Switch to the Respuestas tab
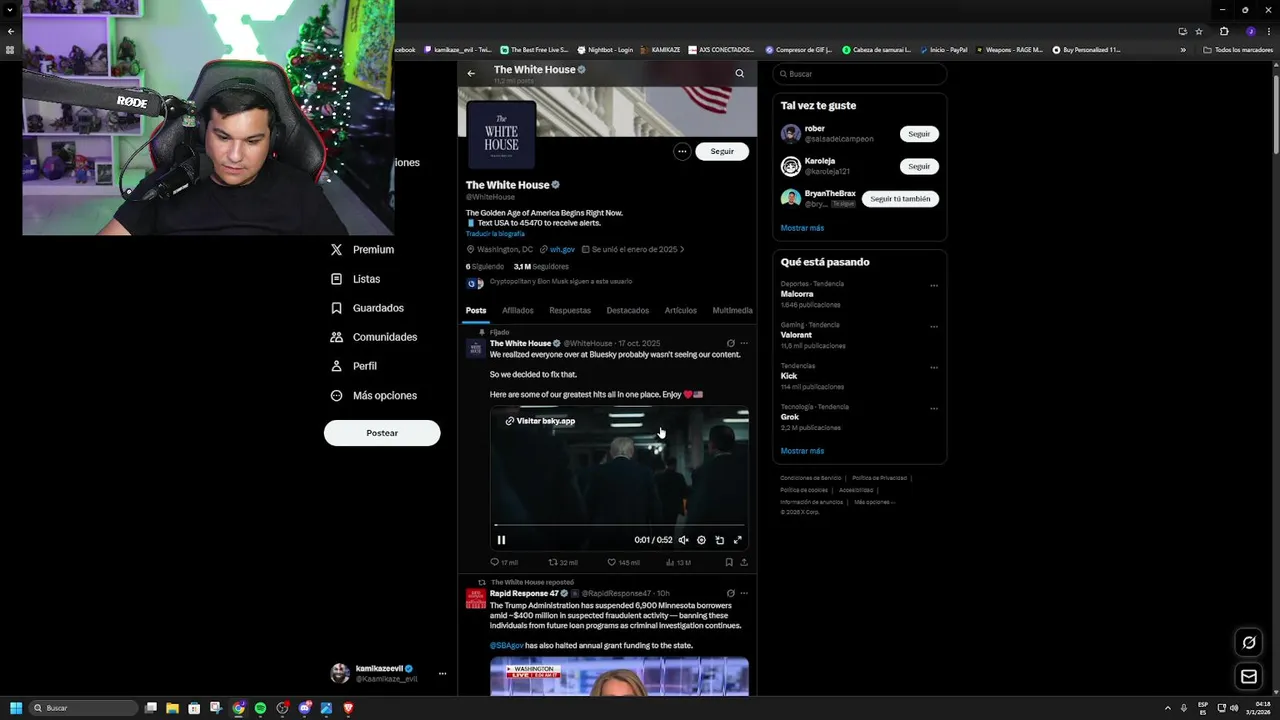The height and width of the screenshot is (720, 1280). [570, 310]
